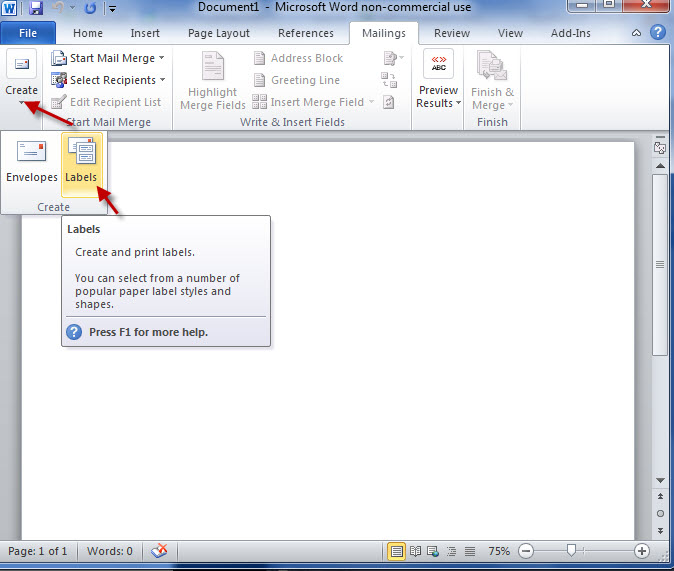Screen dimensions: 674x571
Task: Switch to Web Layout view
Action: (x=433, y=551)
